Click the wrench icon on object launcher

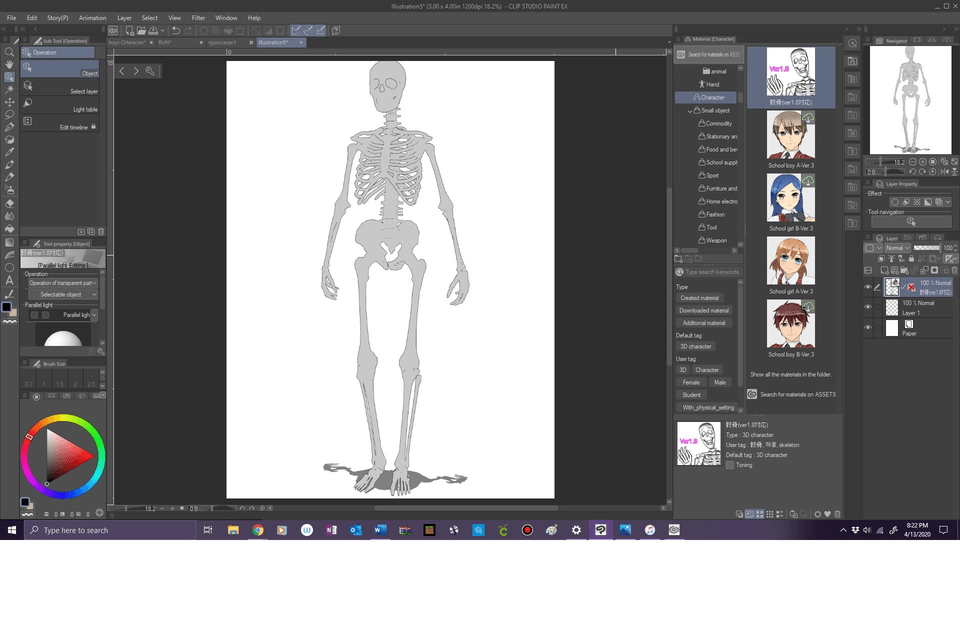(150, 71)
